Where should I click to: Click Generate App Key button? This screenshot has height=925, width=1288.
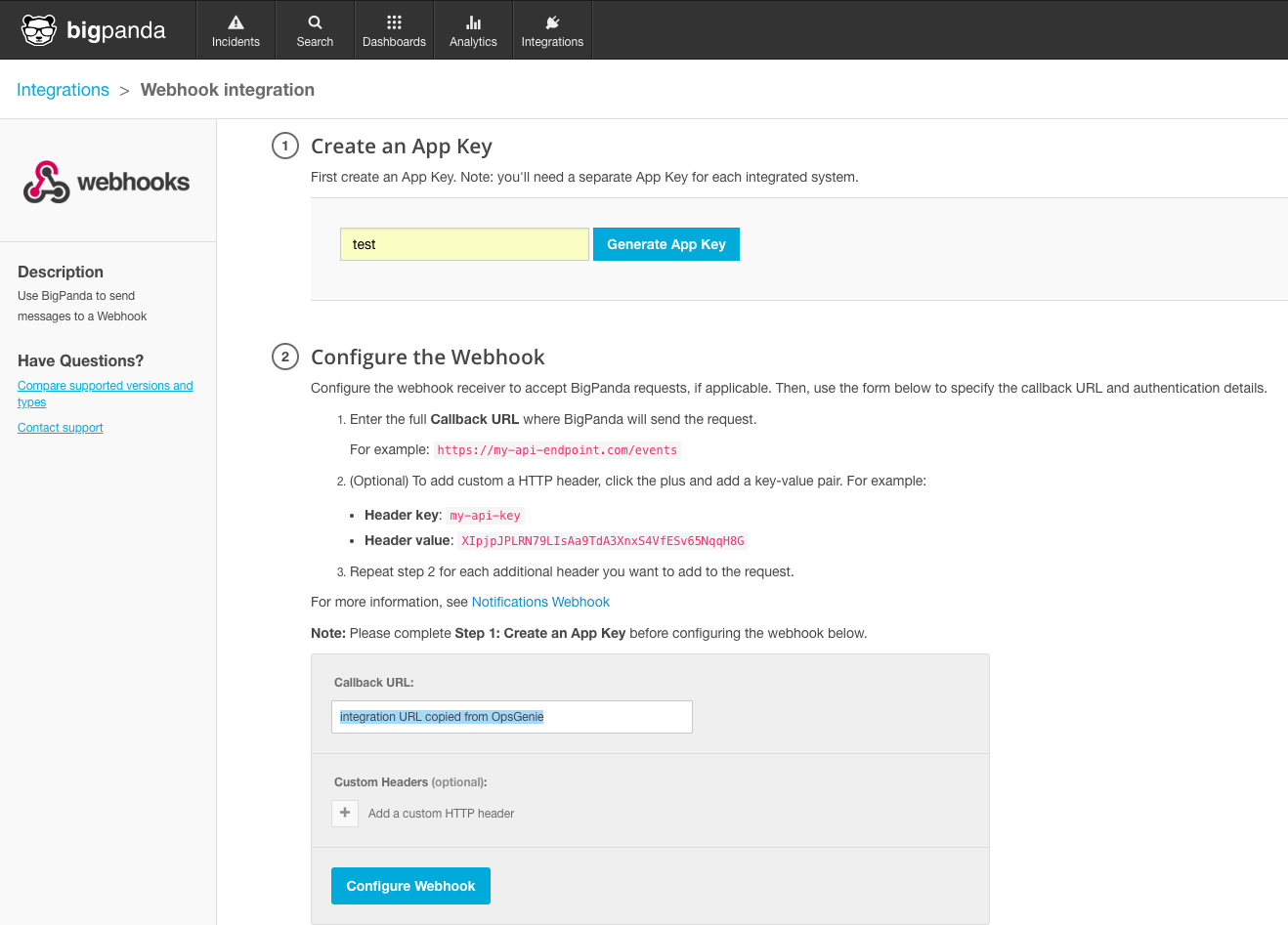coord(666,244)
